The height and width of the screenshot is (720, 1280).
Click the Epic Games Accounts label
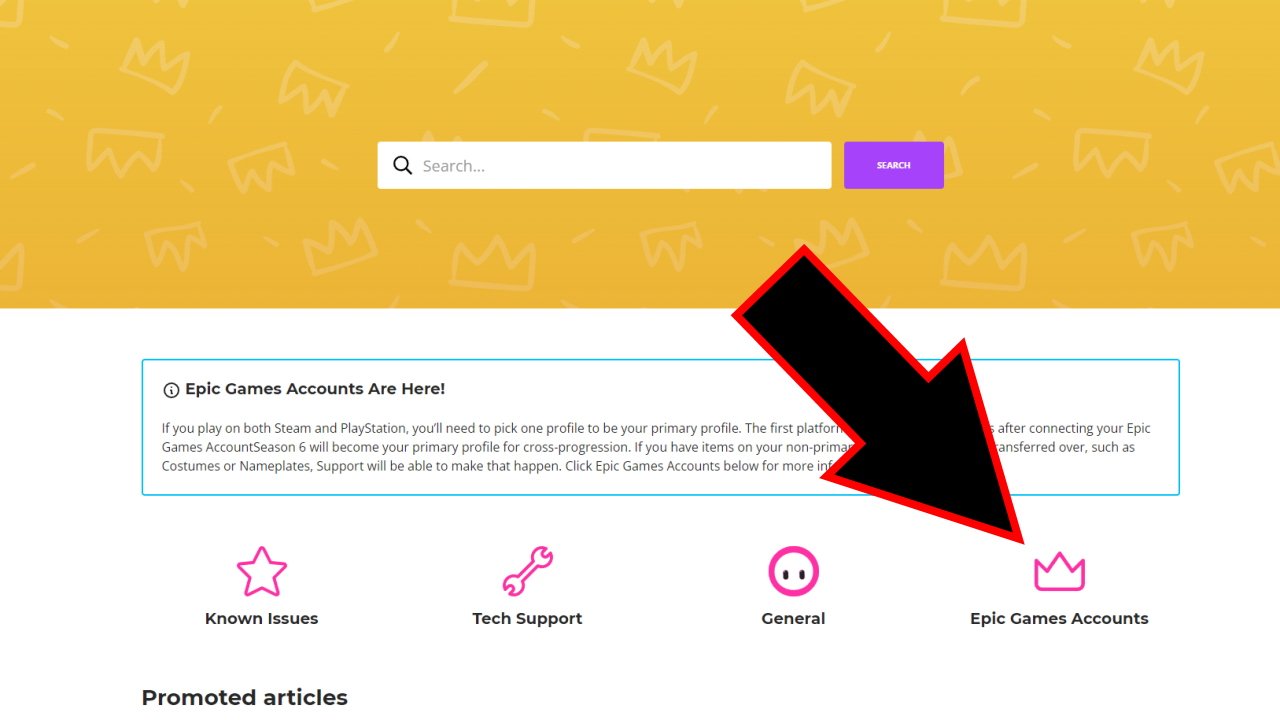1059,618
